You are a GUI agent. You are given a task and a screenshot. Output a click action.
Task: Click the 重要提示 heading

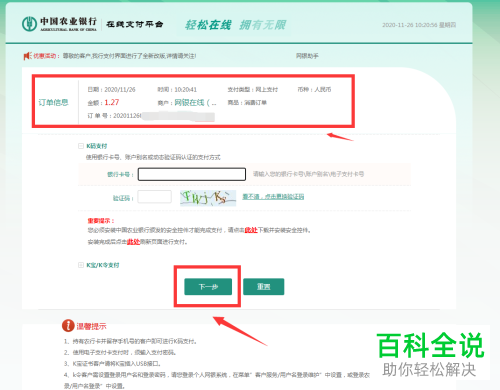101,221
